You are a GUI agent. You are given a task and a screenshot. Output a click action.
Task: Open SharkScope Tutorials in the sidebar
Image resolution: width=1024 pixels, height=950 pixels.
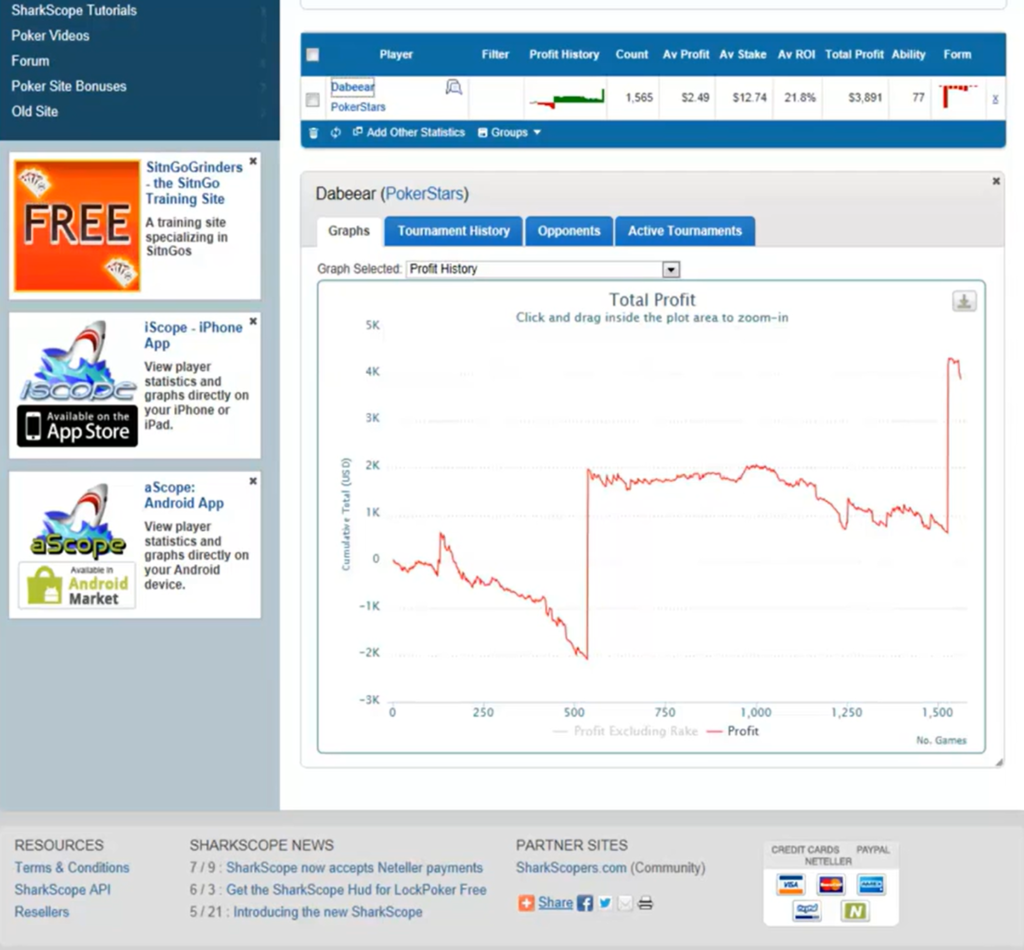[74, 10]
